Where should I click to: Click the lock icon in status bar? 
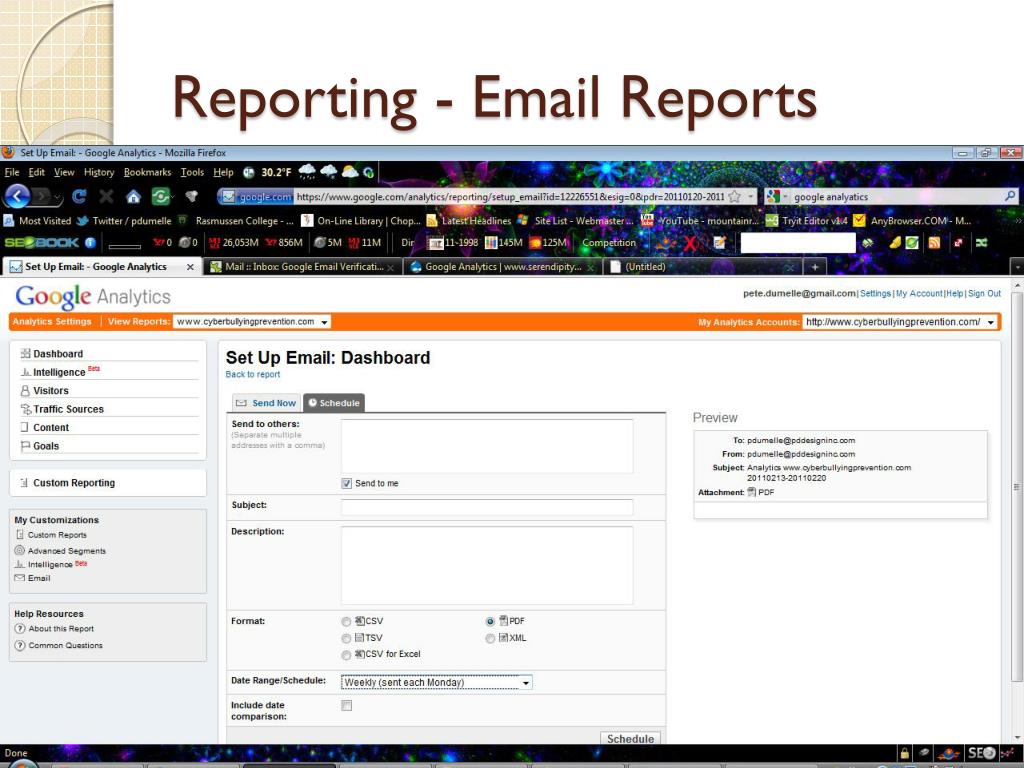[x=904, y=753]
